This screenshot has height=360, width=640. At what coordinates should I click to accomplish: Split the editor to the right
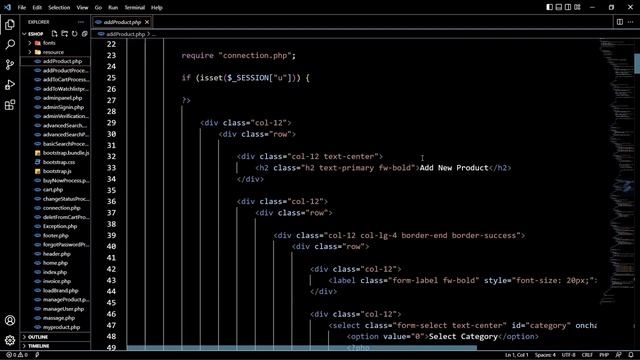click(x=620, y=22)
